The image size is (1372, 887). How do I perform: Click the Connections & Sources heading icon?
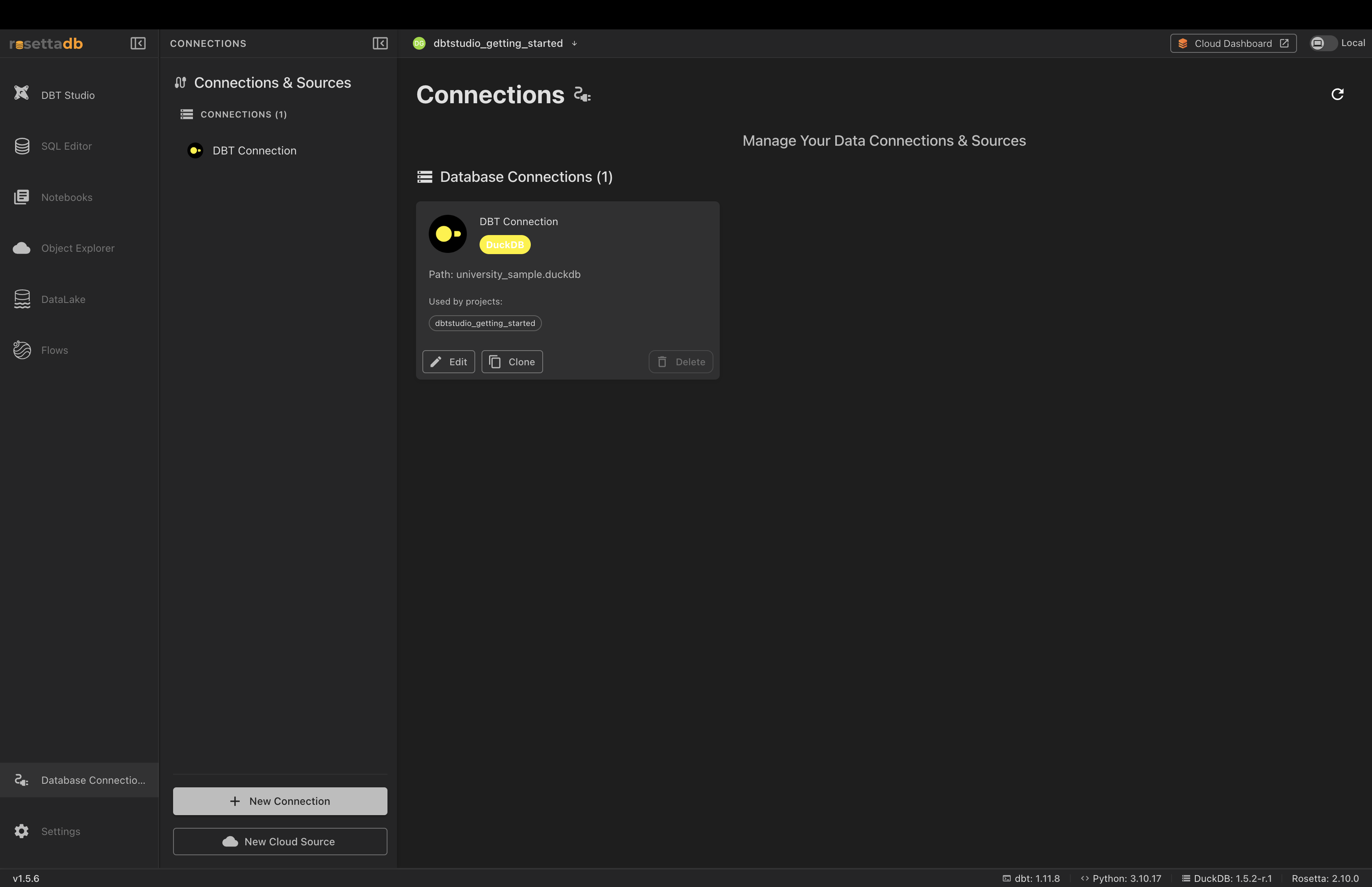click(x=181, y=82)
